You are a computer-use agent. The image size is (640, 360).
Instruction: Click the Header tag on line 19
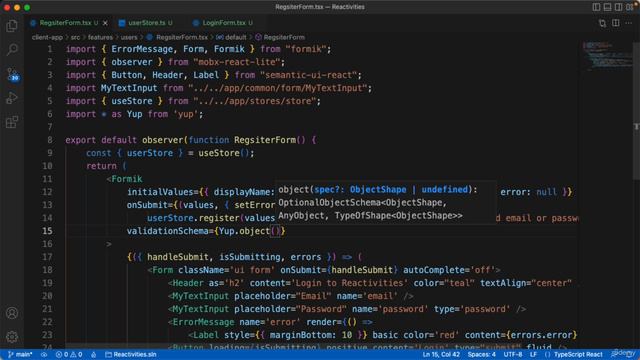coord(188,283)
